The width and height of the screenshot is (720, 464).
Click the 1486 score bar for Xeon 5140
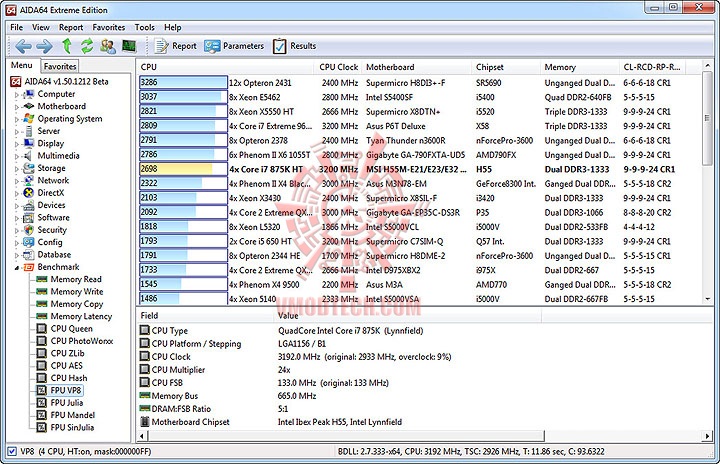183,299
